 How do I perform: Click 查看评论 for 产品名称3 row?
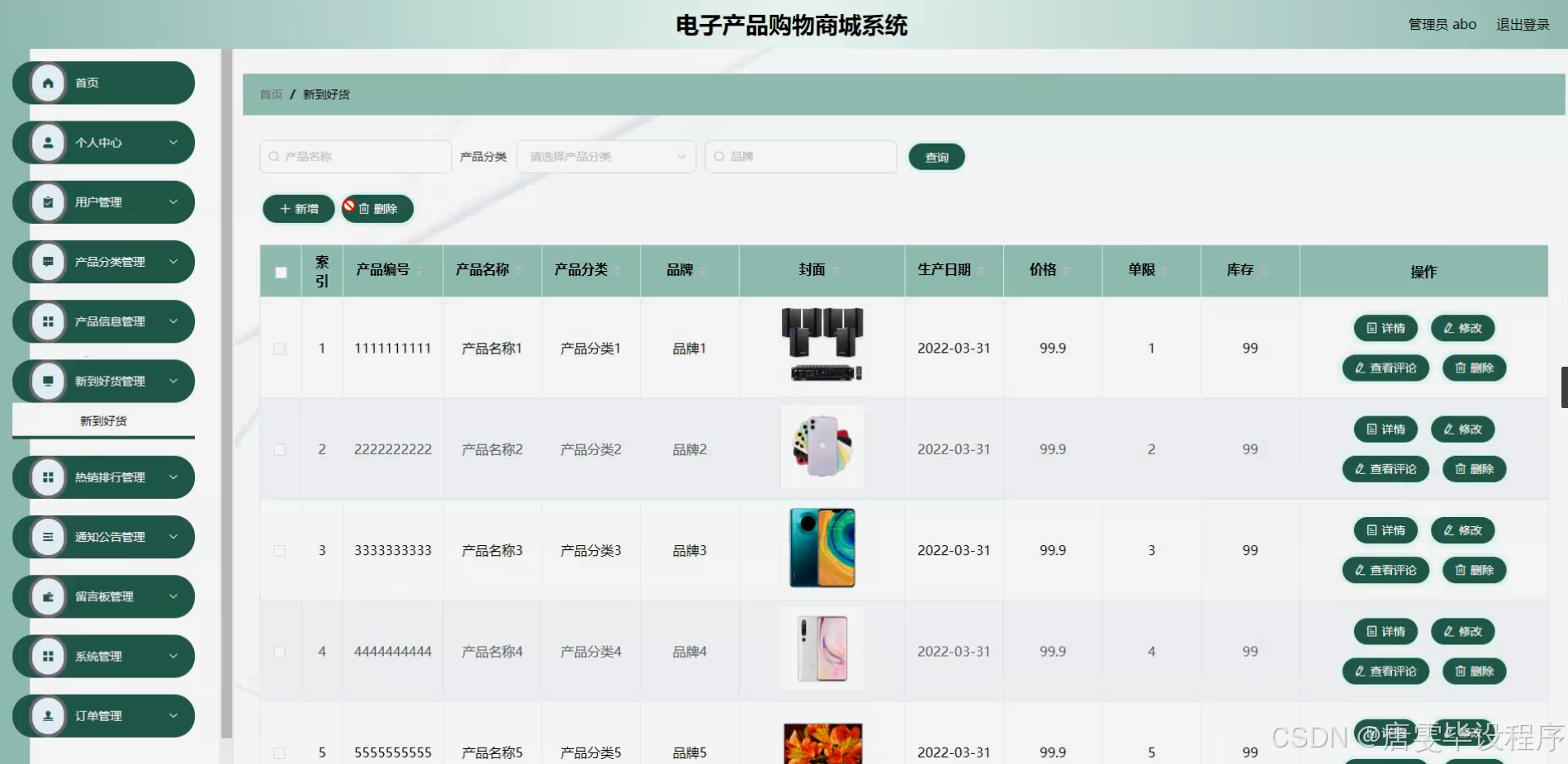click(1386, 570)
